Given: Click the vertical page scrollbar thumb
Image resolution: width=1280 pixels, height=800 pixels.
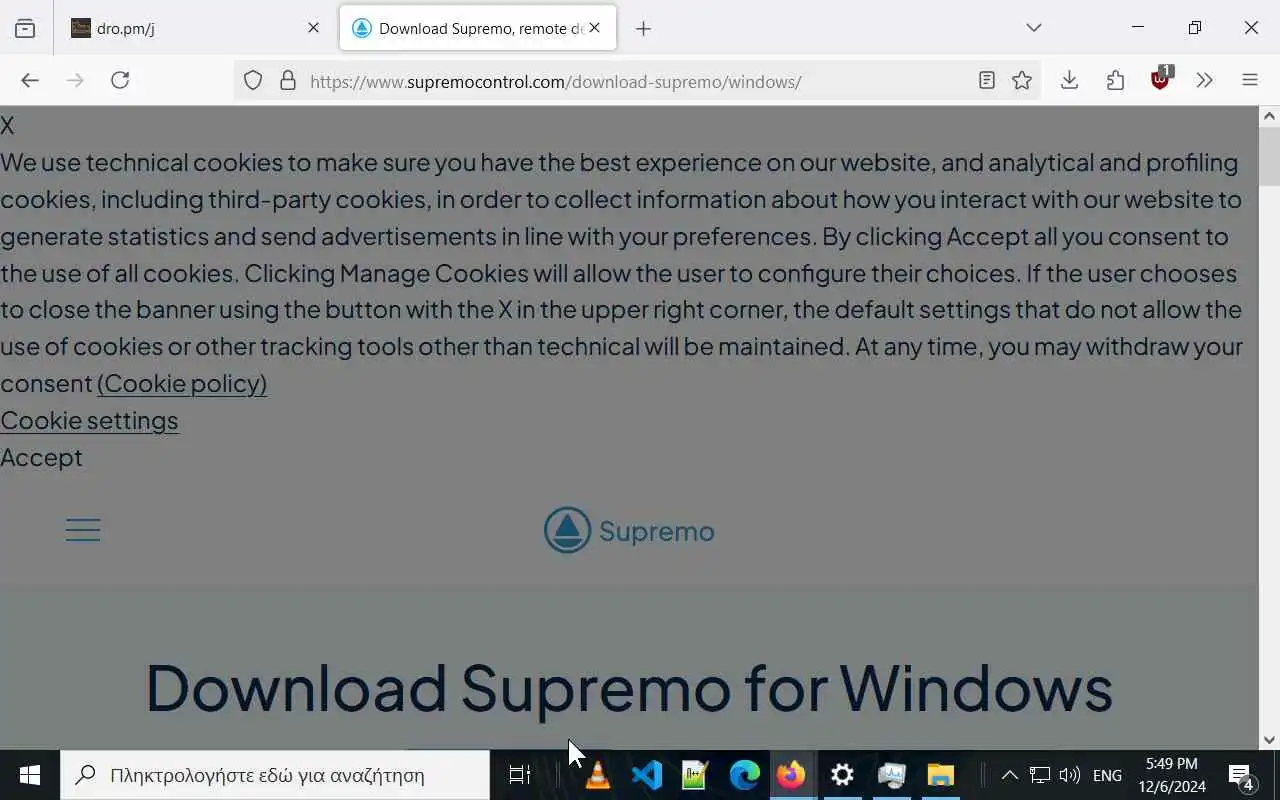Looking at the screenshot, I should [1269, 156].
